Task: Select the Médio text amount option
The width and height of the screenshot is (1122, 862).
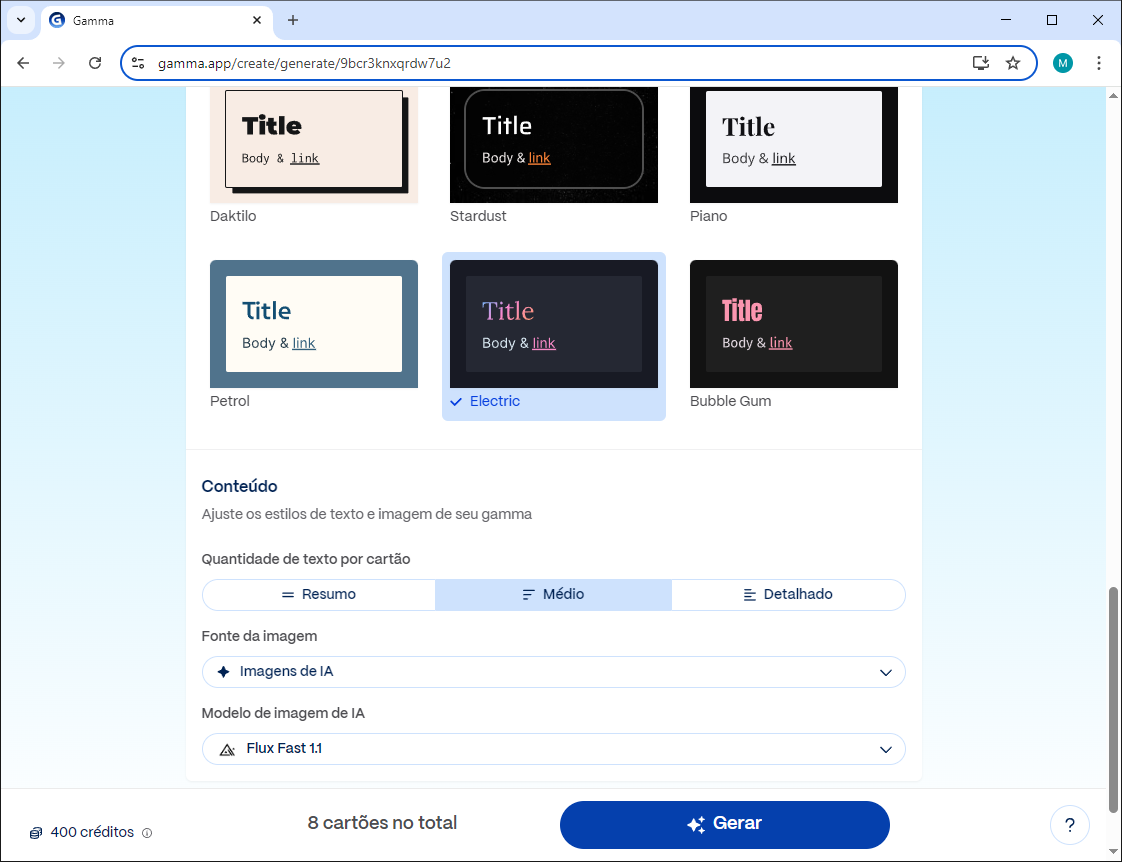Action: pyautogui.click(x=553, y=594)
